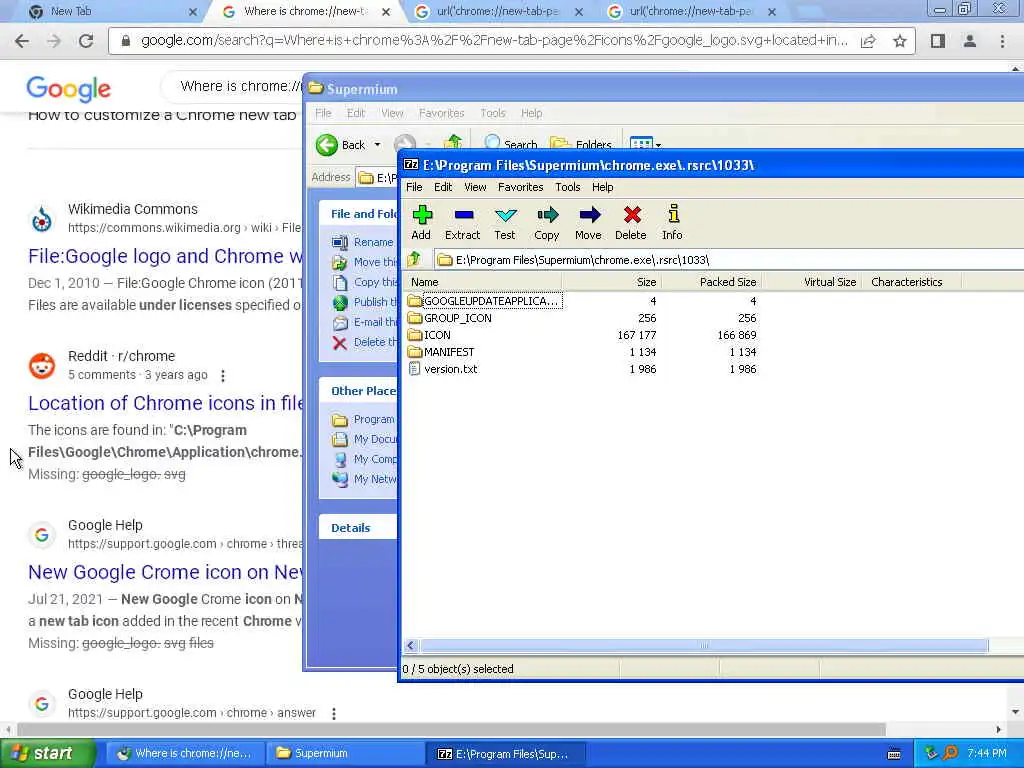Viewport: 1024px width, 768px height.
Task: Sort by the Size column header
Action: pos(611,282)
